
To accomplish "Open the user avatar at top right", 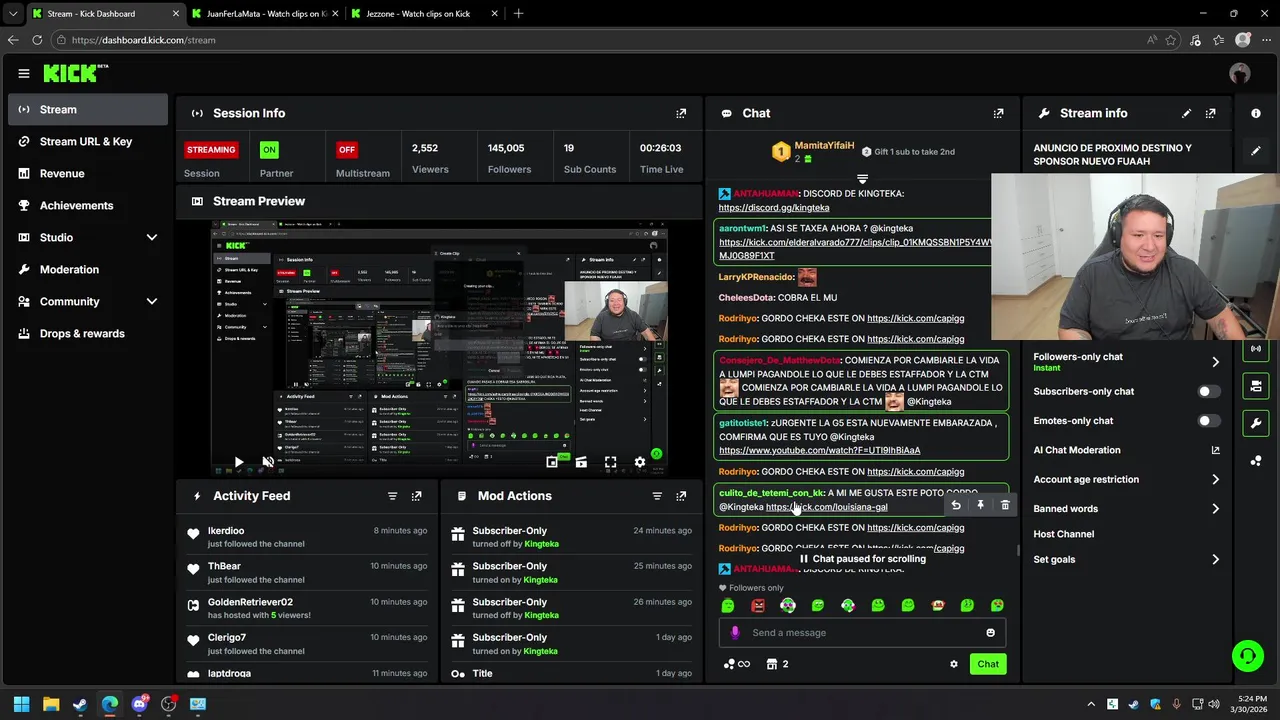I will tap(1240, 73).
